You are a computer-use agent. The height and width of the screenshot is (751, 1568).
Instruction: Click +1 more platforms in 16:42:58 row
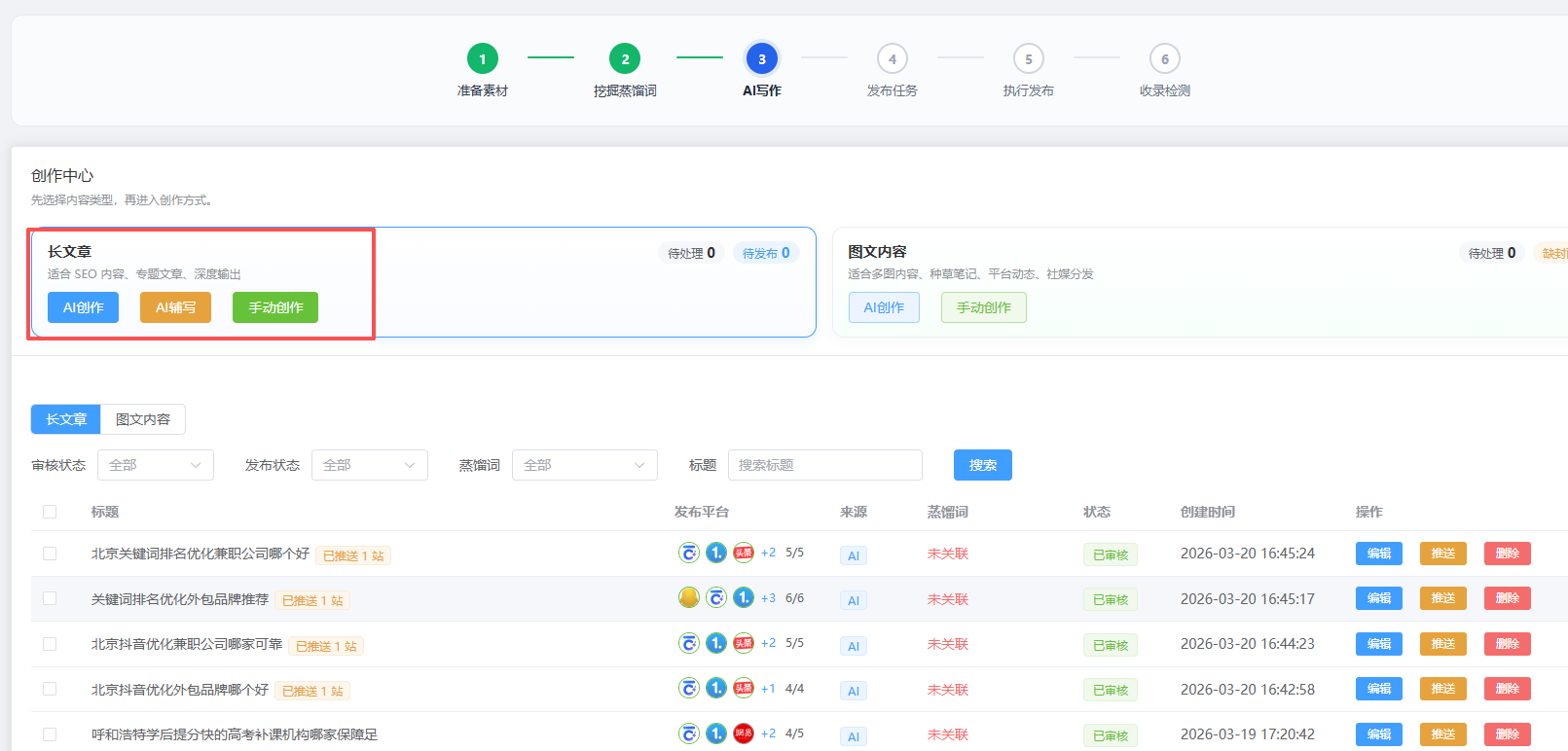click(769, 689)
